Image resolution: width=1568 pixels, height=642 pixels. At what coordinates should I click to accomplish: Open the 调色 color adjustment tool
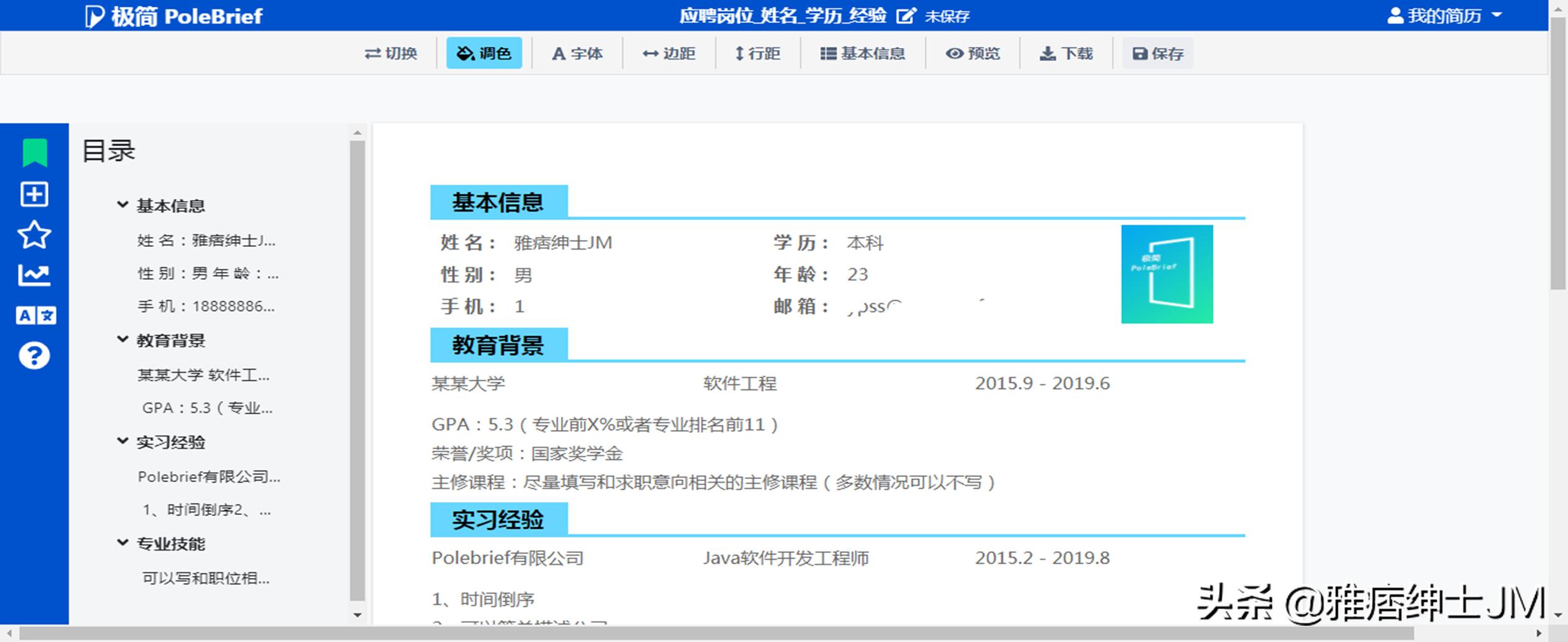click(485, 53)
